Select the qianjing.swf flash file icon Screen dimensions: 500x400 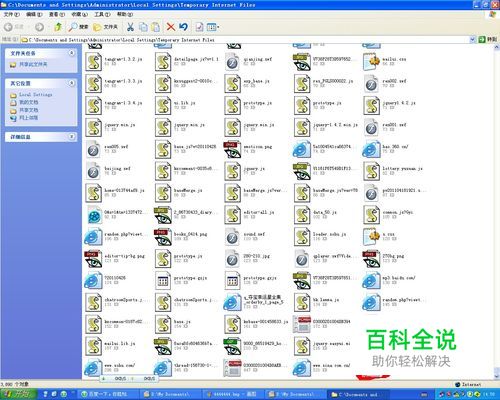tap(232, 62)
